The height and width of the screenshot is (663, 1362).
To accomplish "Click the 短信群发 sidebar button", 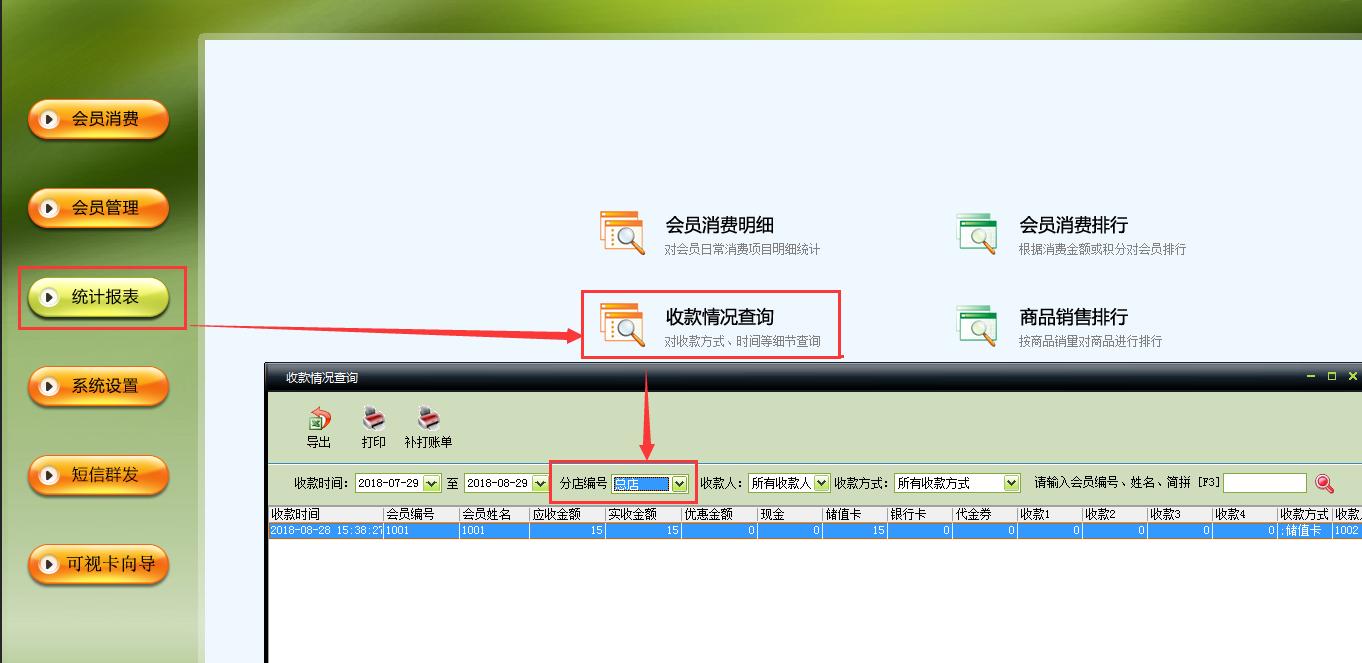I will (98, 476).
